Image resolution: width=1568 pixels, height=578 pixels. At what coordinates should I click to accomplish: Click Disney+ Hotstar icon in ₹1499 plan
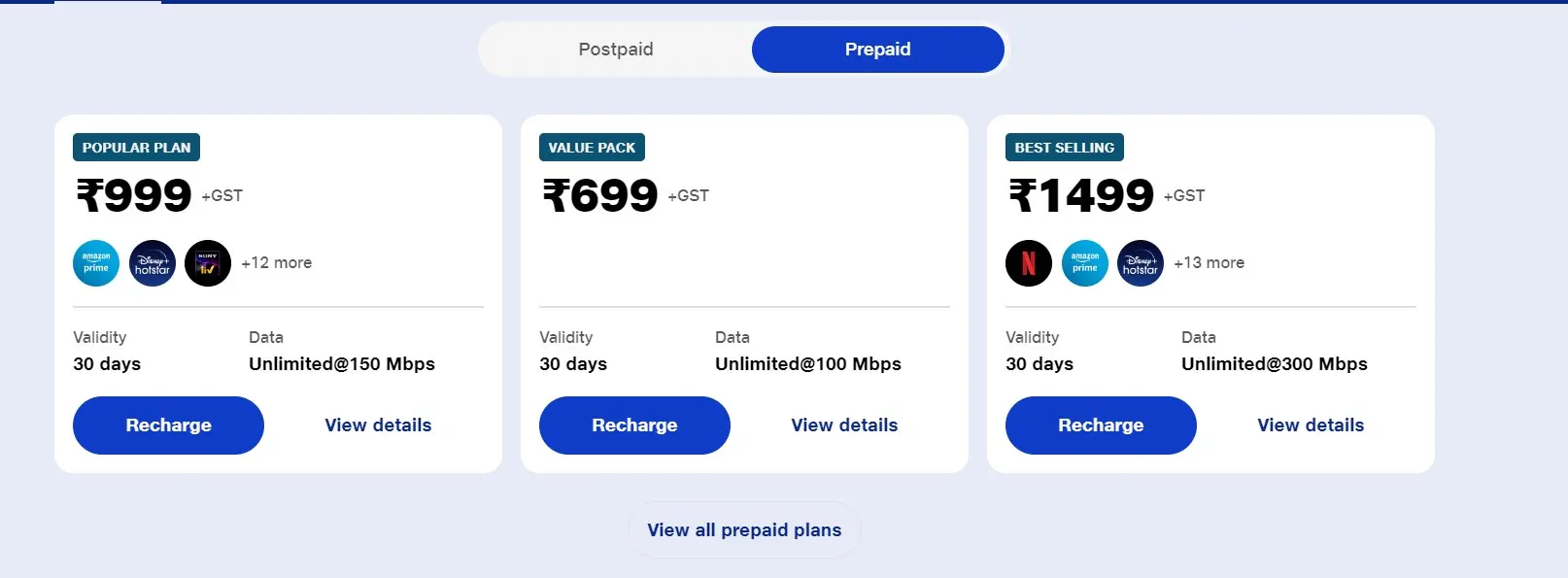[1141, 263]
